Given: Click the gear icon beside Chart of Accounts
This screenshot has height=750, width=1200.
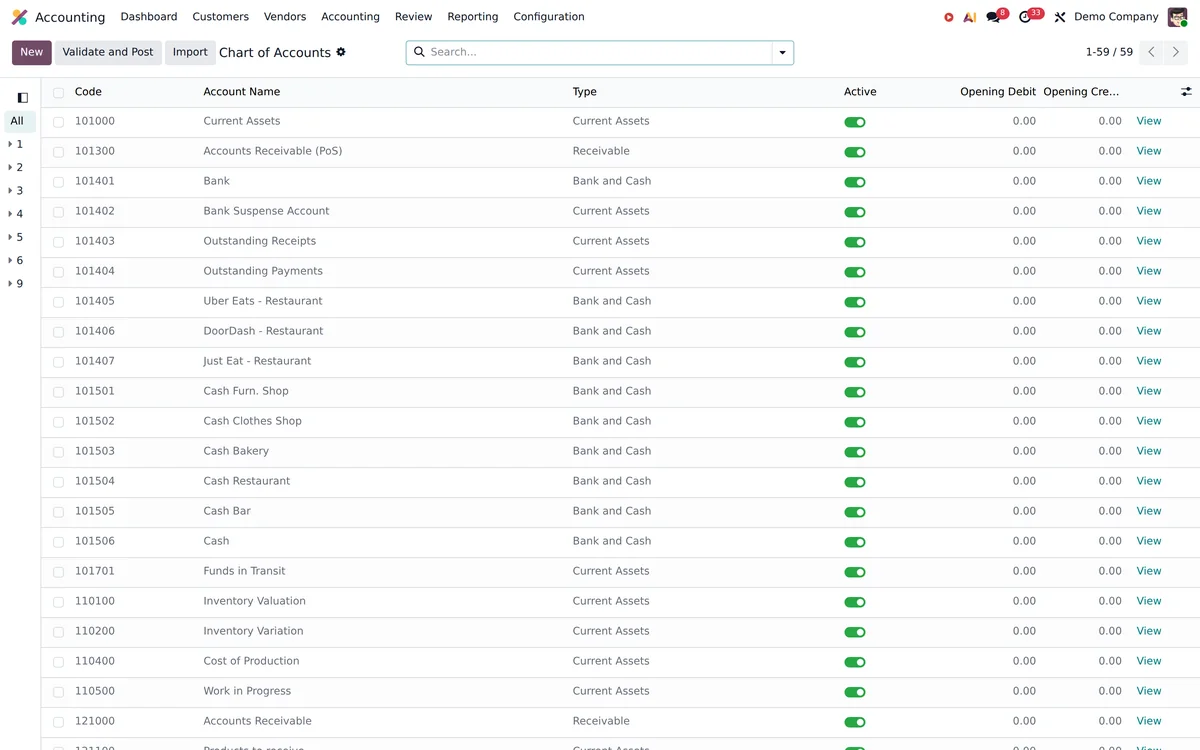Looking at the screenshot, I should [341, 52].
